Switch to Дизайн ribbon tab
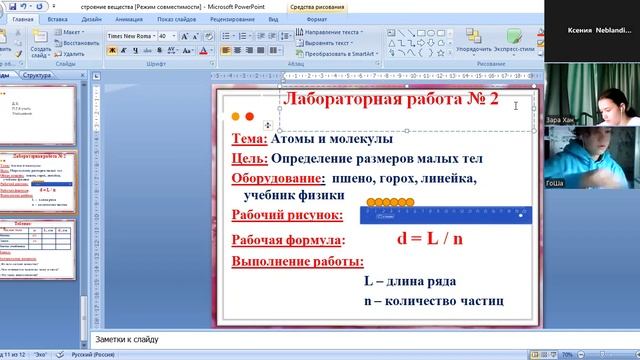 click(91, 19)
